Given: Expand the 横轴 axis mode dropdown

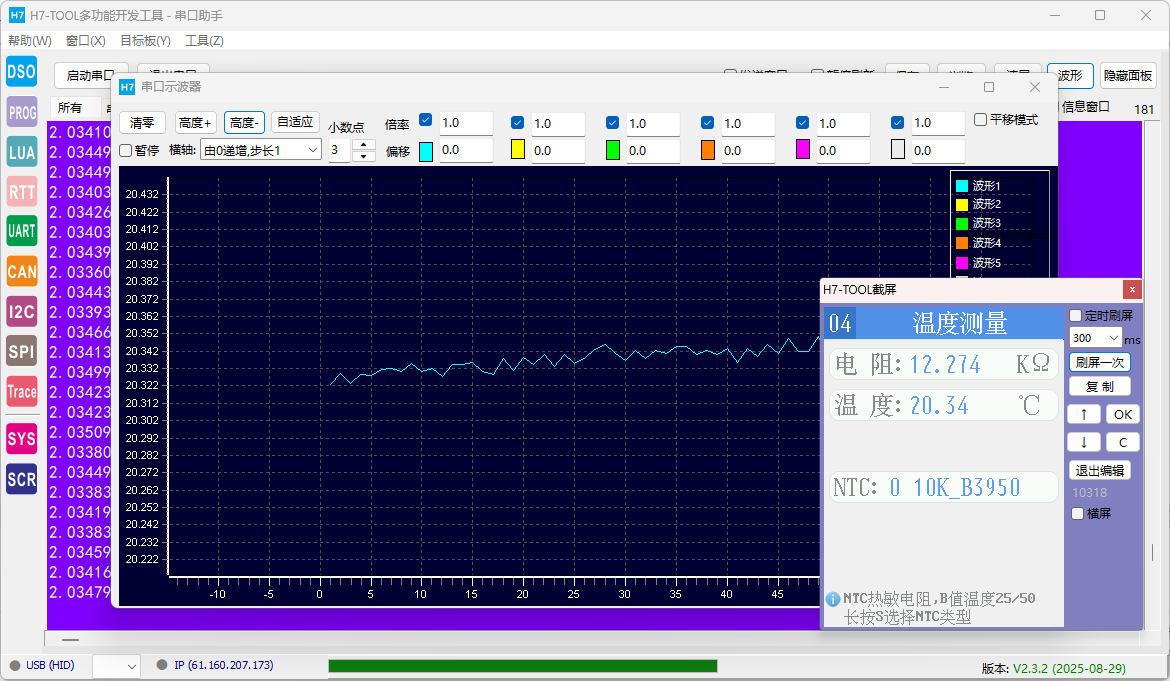Looking at the screenshot, I should click(x=260, y=150).
